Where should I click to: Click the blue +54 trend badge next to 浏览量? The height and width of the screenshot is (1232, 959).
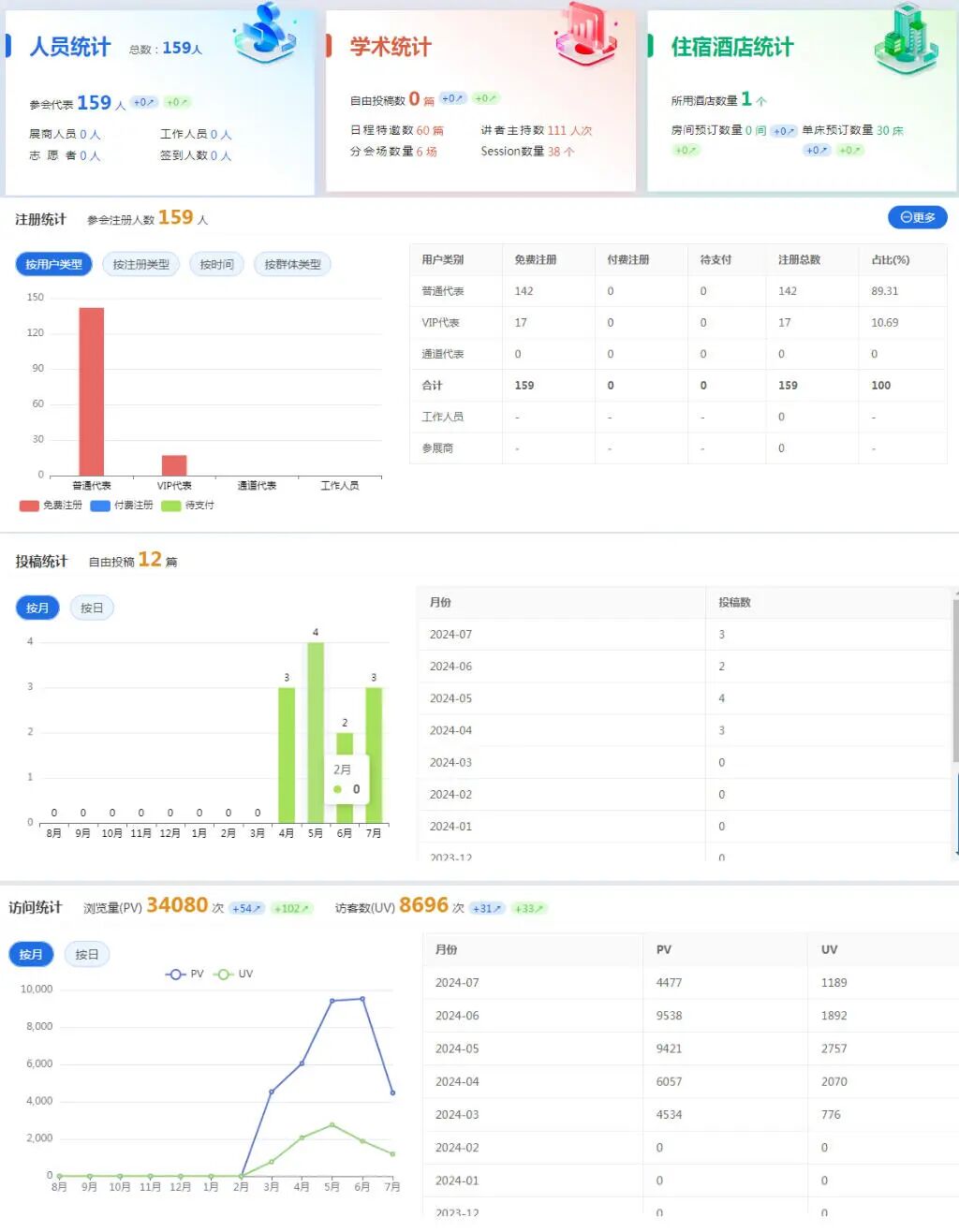246,908
